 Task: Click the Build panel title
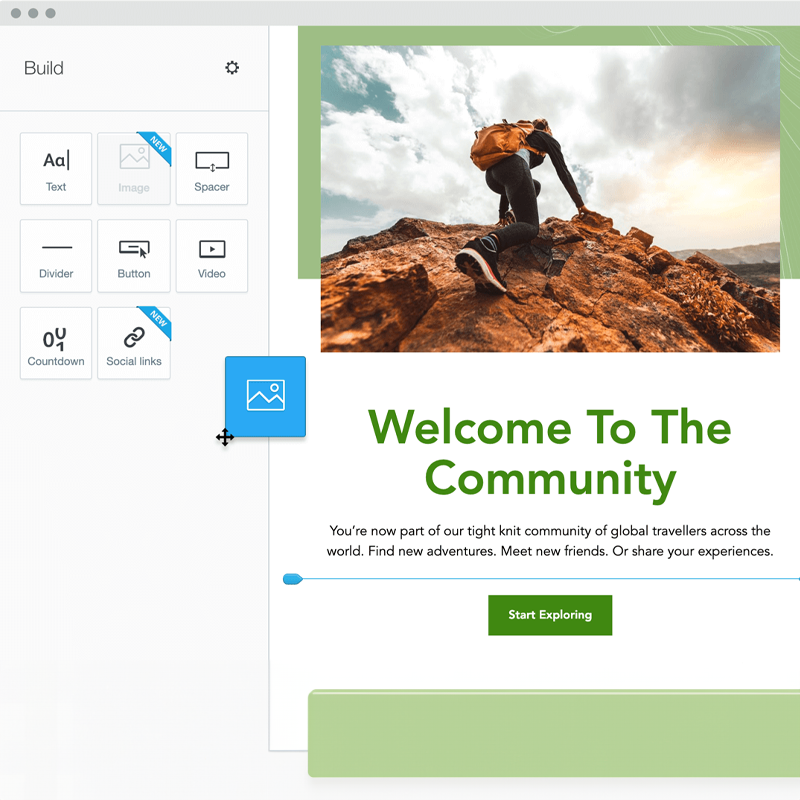pos(44,68)
